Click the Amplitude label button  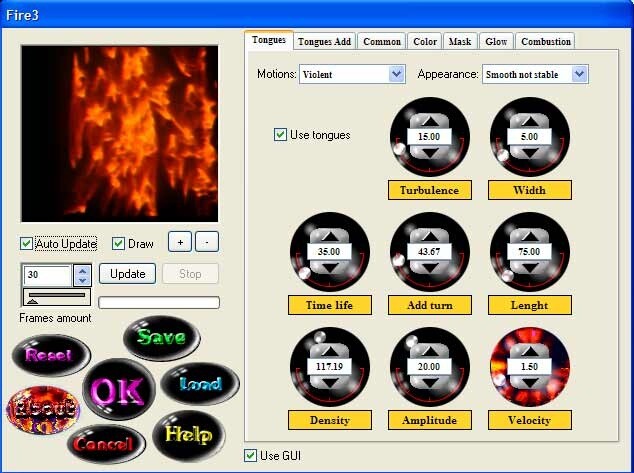point(429,420)
